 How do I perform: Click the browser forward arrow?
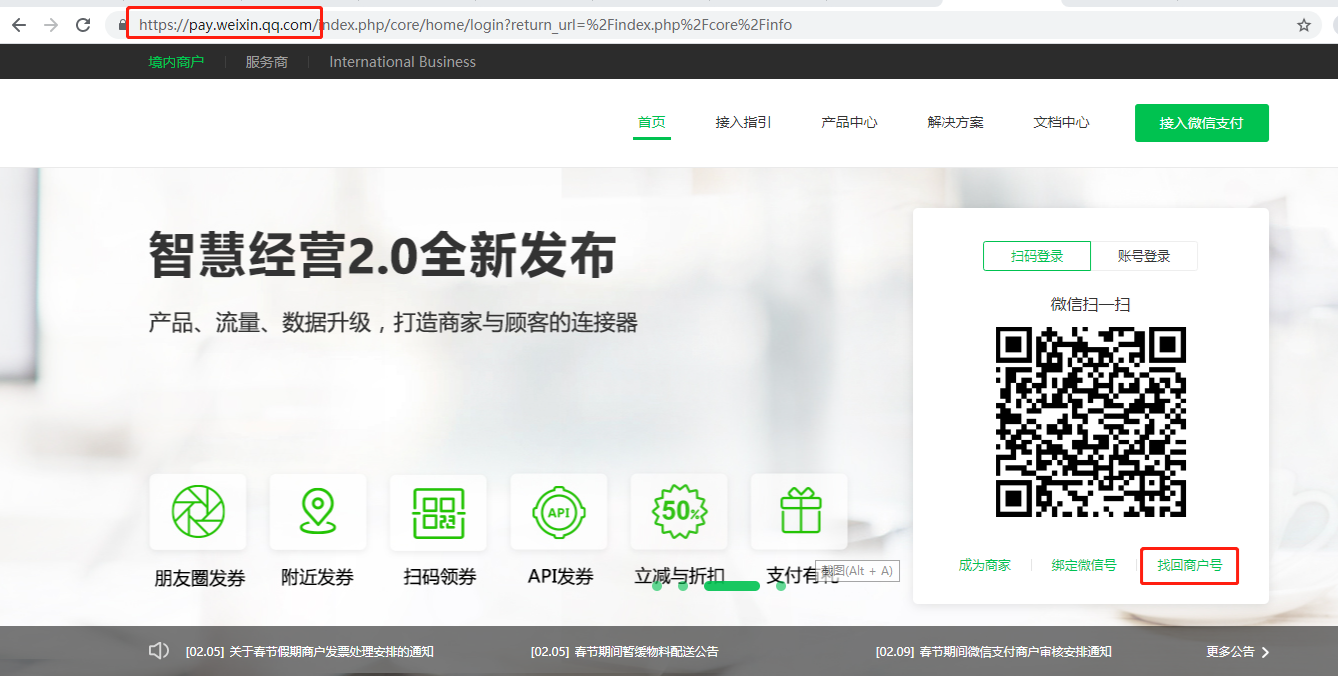(x=51, y=25)
